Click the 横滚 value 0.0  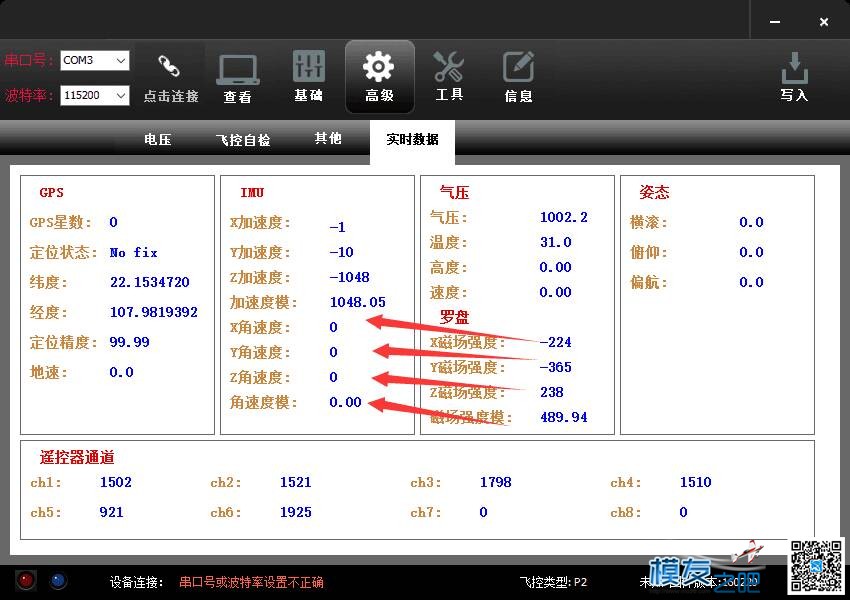pyautogui.click(x=751, y=222)
